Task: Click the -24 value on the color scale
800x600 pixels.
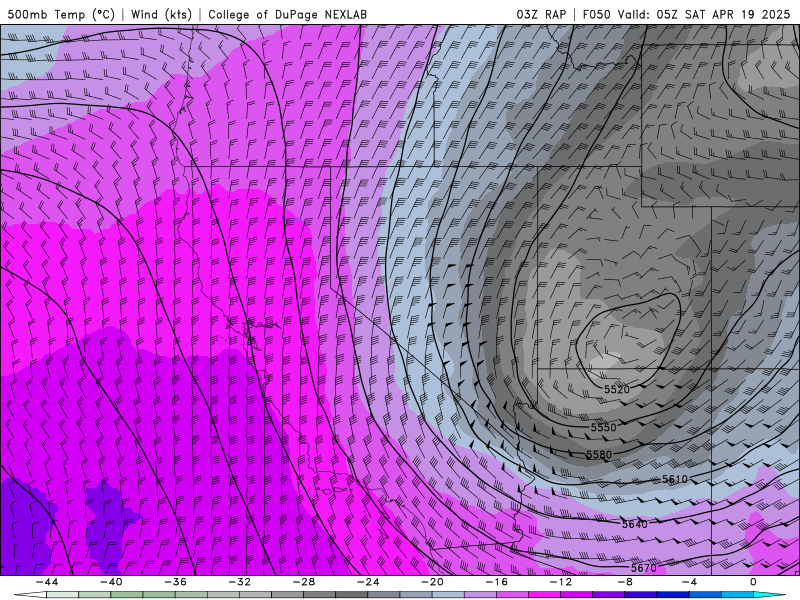Action: (x=368, y=582)
